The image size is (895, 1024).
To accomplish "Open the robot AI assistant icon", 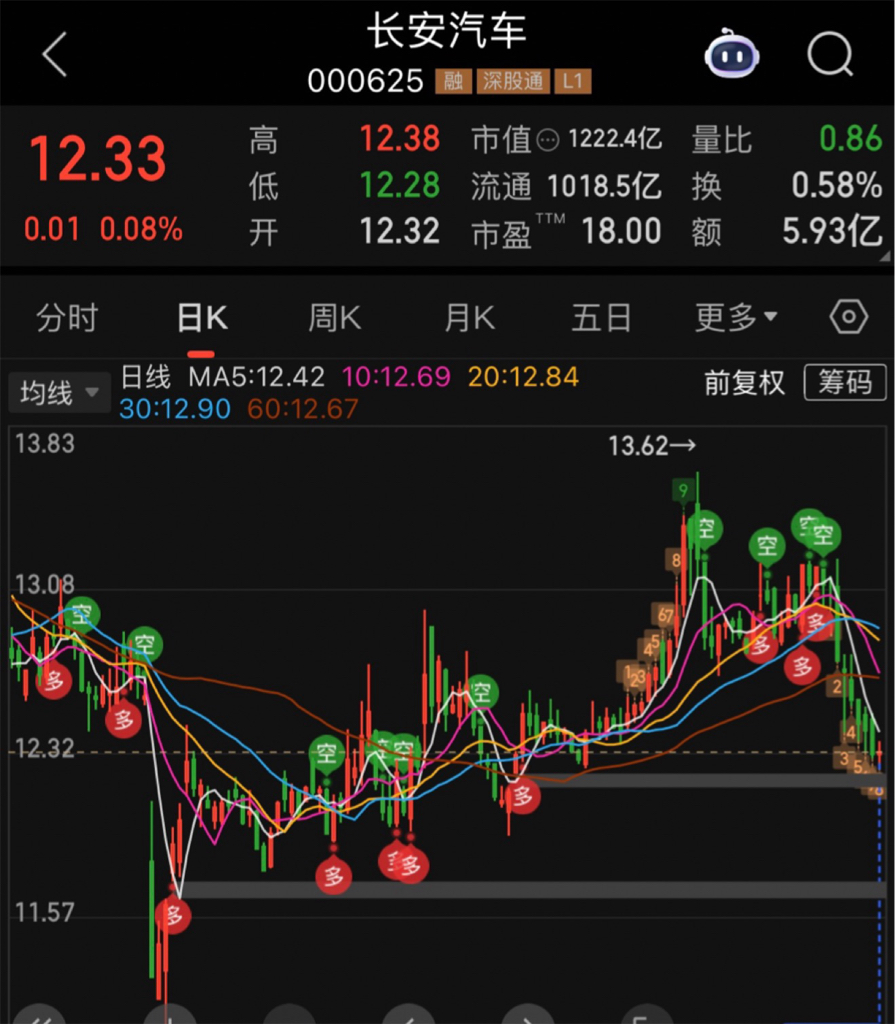I will [x=732, y=54].
